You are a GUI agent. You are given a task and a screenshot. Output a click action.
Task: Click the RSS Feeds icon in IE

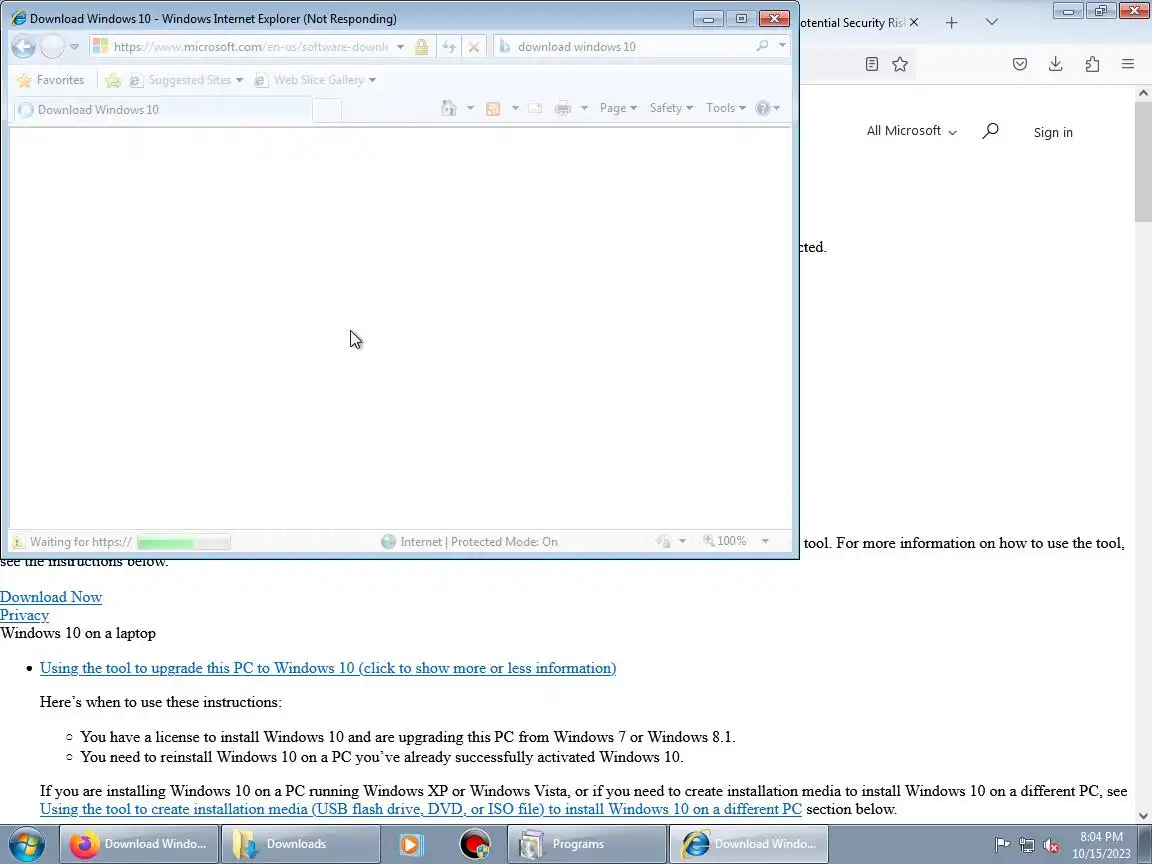(493, 108)
